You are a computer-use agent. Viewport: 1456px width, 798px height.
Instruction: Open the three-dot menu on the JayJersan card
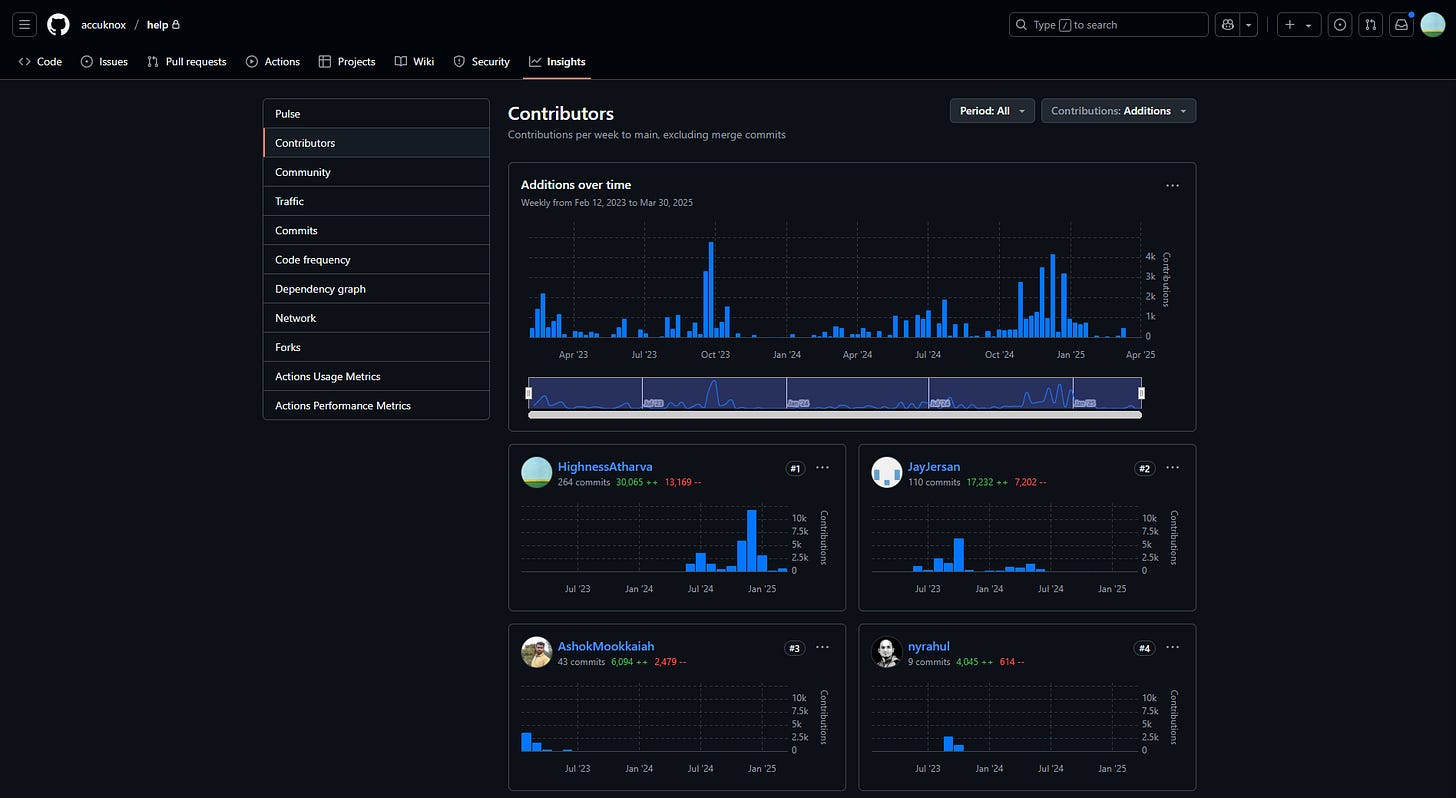(x=1173, y=467)
